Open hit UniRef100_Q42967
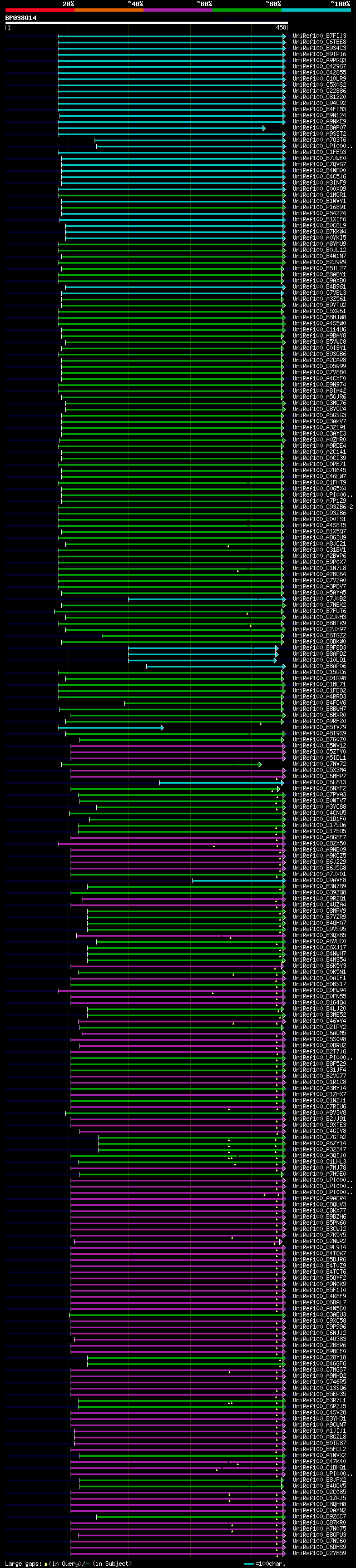356x1568 pixels. click(x=319, y=66)
